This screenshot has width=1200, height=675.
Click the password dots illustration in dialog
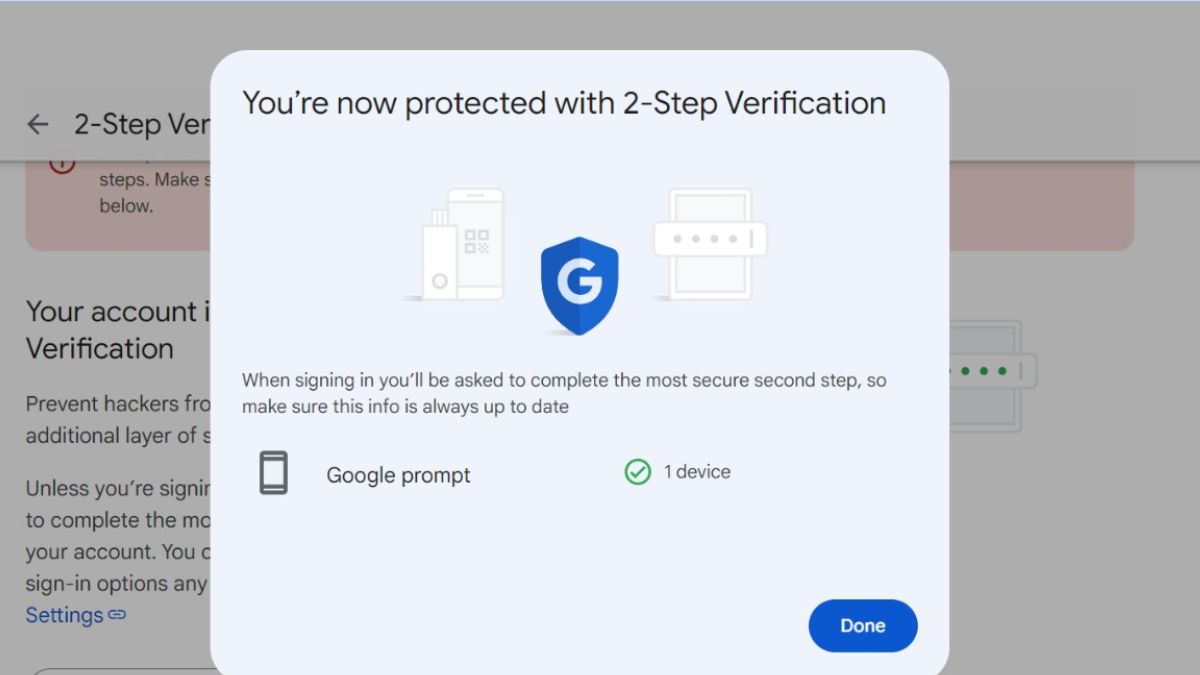pyautogui.click(x=710, y=240)
